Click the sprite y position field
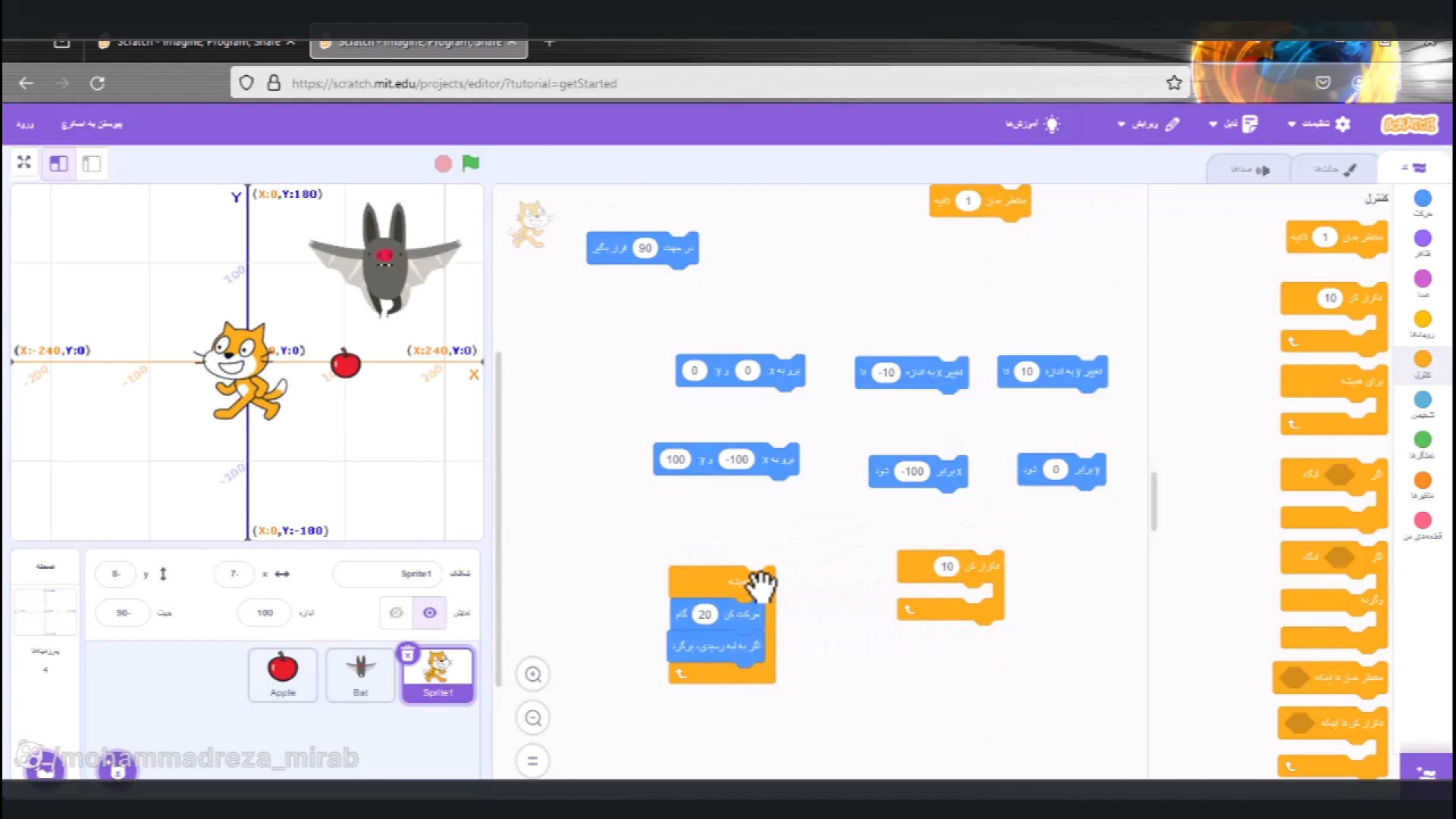The image size is (1456, 819). [x=115, y=574]
